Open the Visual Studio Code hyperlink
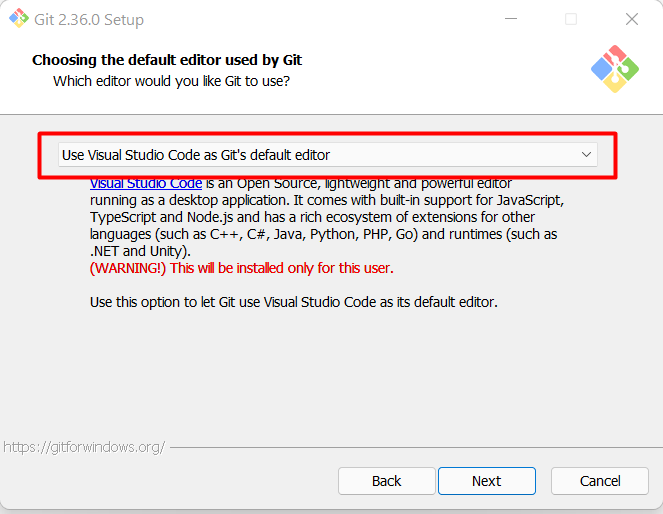The width and height of the screenshot is (663, 514). point(146,183)
